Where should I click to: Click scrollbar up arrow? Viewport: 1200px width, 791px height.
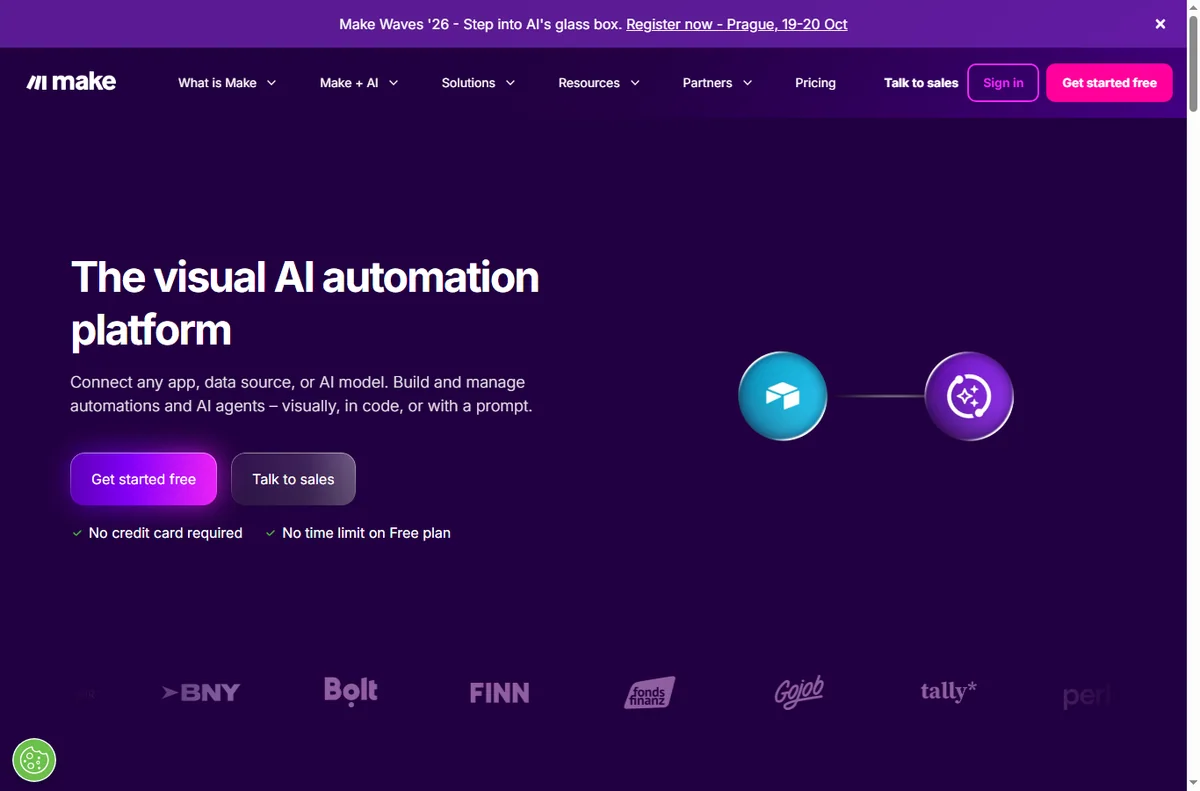pyautogui.click(x=1192, y=7)
